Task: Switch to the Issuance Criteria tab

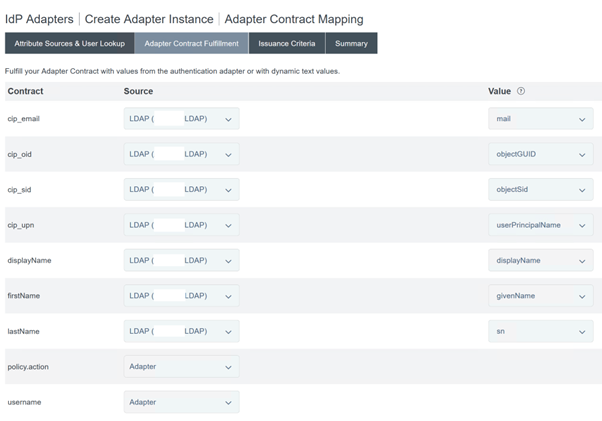Action: (x=287, y=43)
